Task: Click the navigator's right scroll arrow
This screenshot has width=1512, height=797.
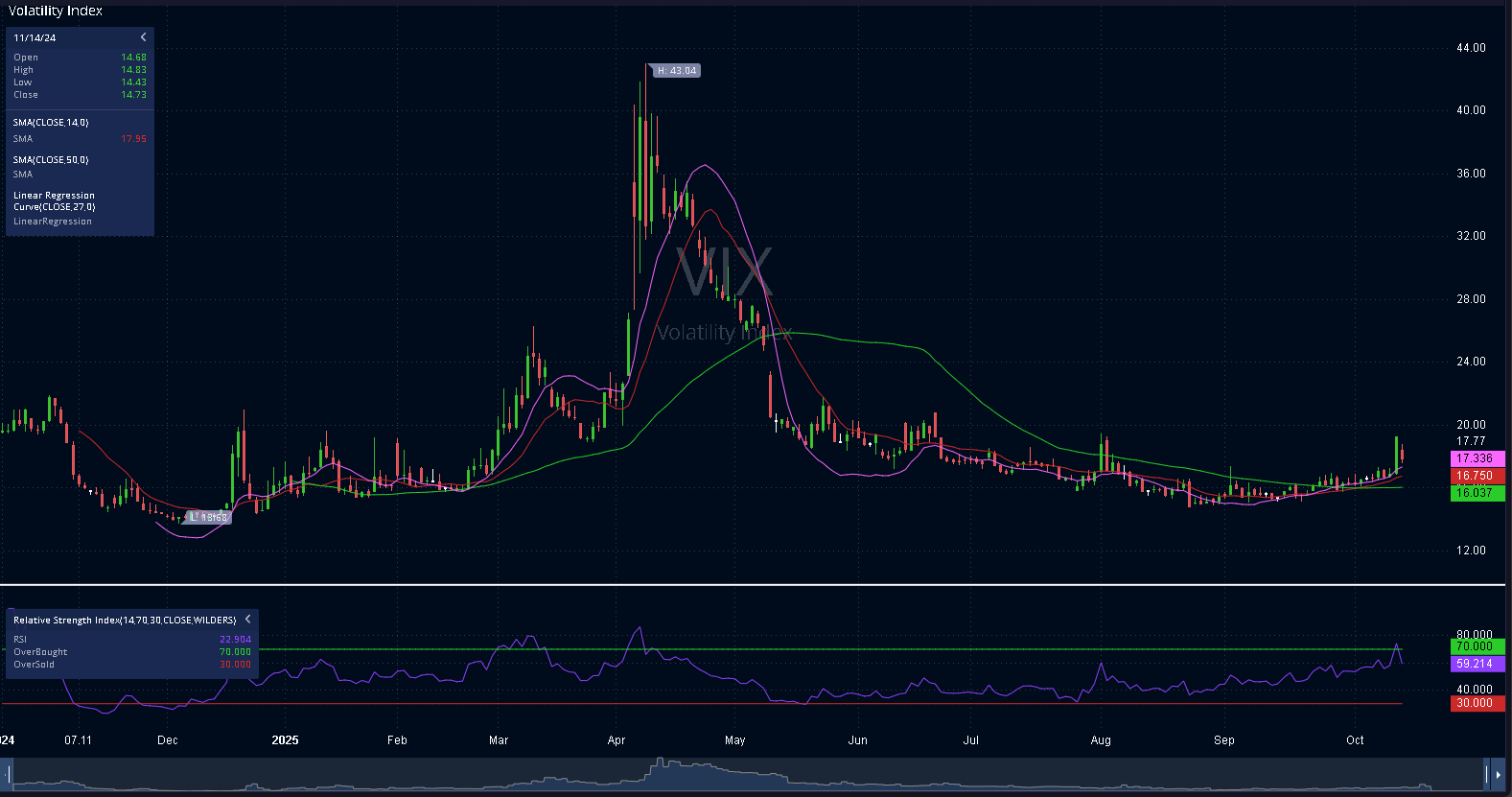Action: [x=1499, y=774]
